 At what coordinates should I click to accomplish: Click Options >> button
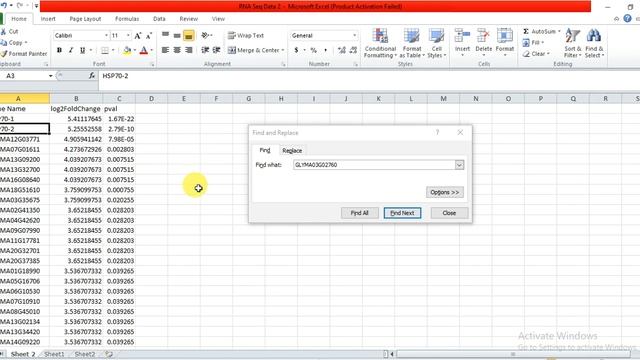(445, 192)
